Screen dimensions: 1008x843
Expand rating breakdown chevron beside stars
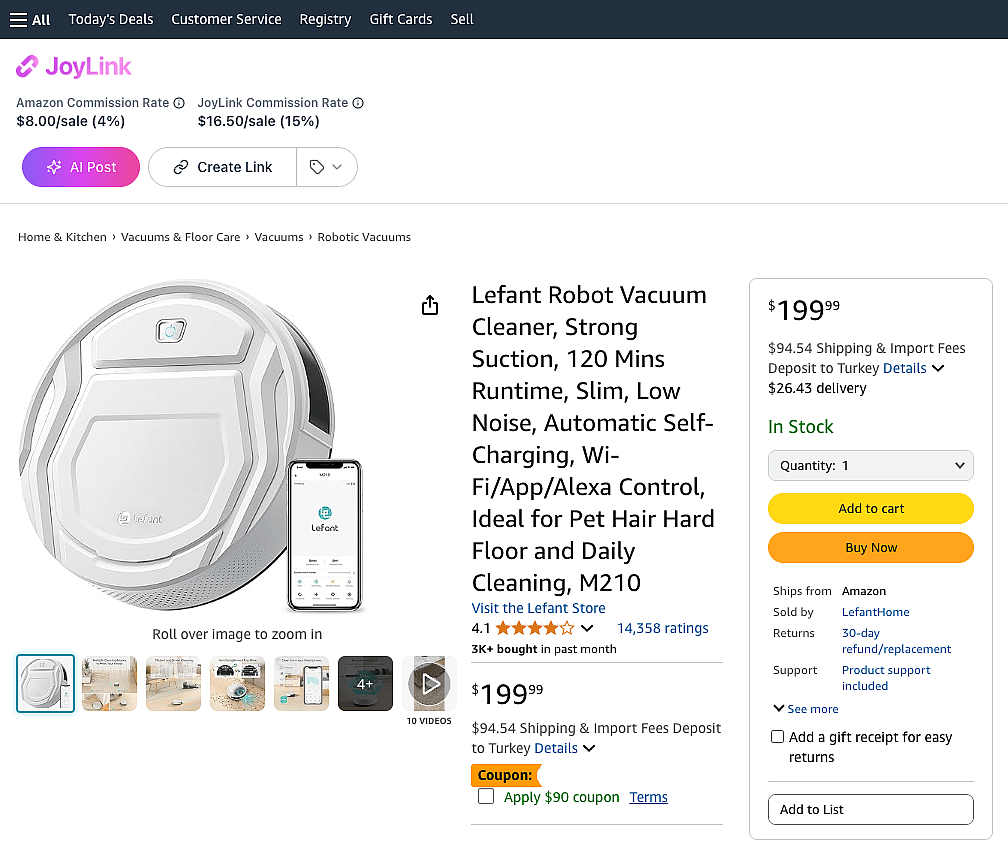[x=587, y=629]
